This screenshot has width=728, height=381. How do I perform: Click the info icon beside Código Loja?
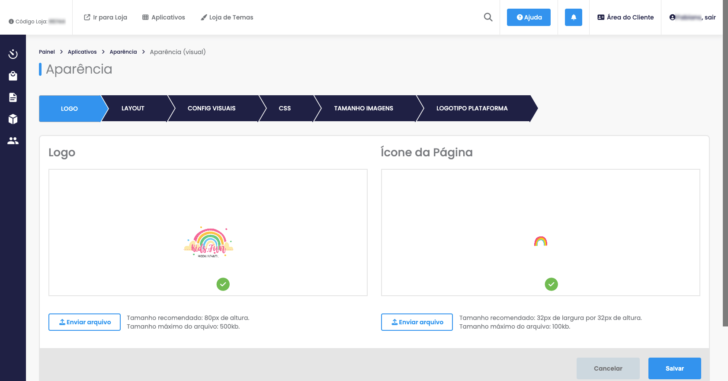(x=11, y=21)
